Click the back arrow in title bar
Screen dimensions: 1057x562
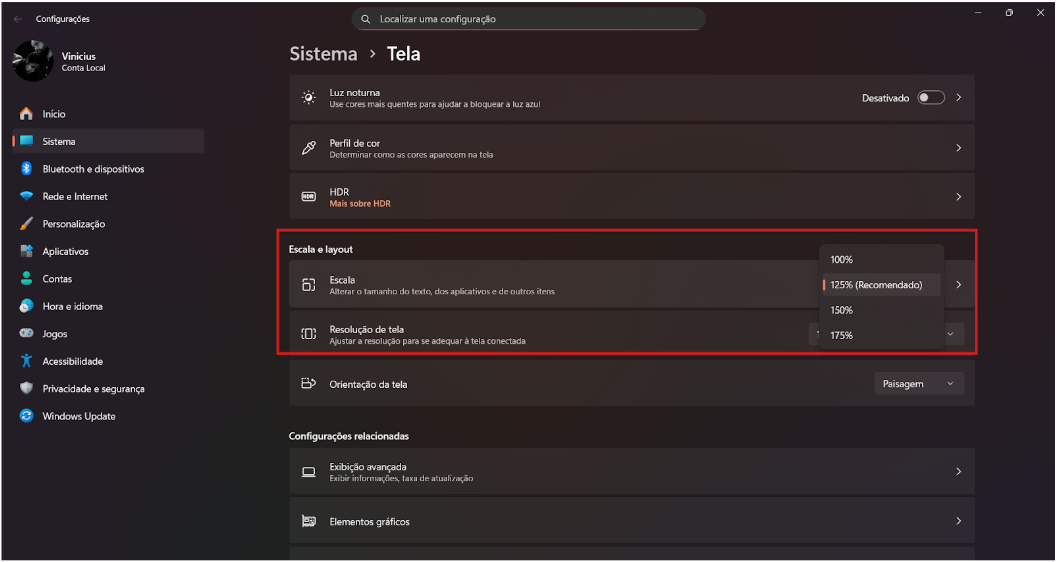pos(18,19)
